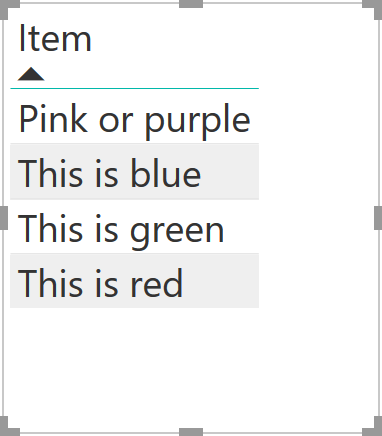Click the teal divider line under the header
Viewport: 382px width, 436px height.
tap(134, 88)
